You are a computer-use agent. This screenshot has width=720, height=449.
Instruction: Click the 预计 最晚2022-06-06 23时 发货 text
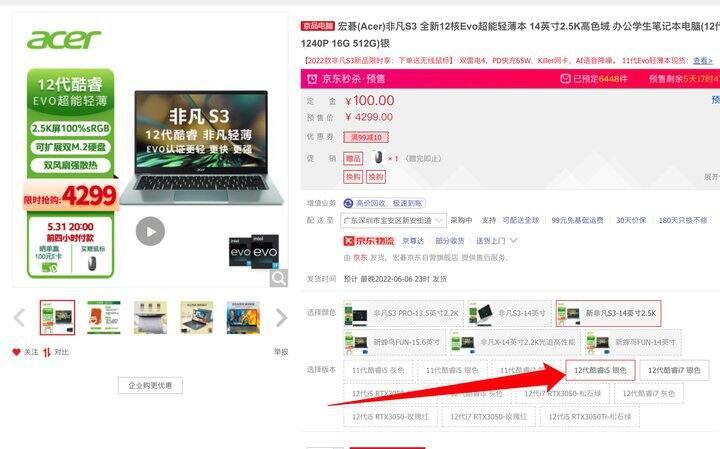click(395, 279)
